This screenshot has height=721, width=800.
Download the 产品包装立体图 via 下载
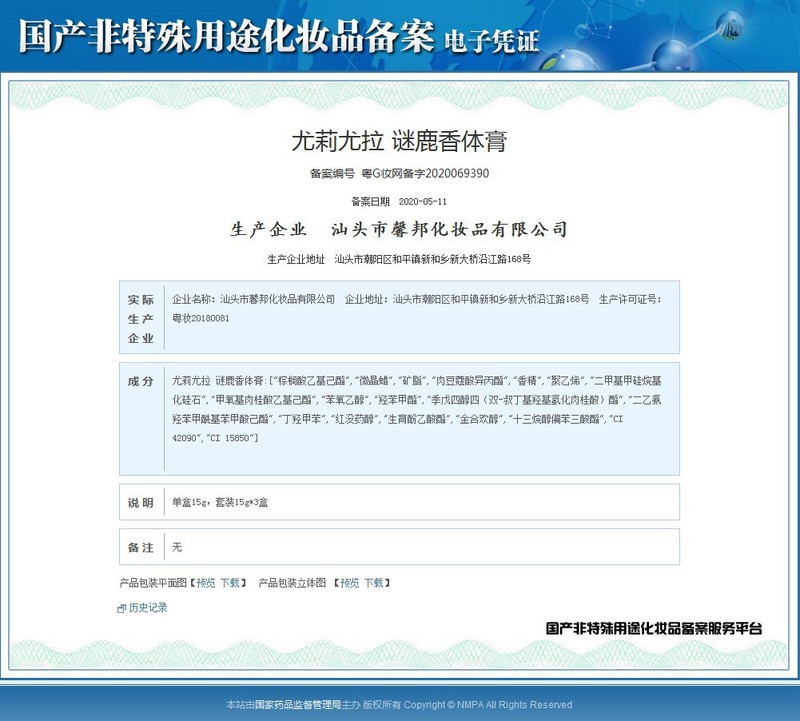pyautogui.click(x=373, y=583)
